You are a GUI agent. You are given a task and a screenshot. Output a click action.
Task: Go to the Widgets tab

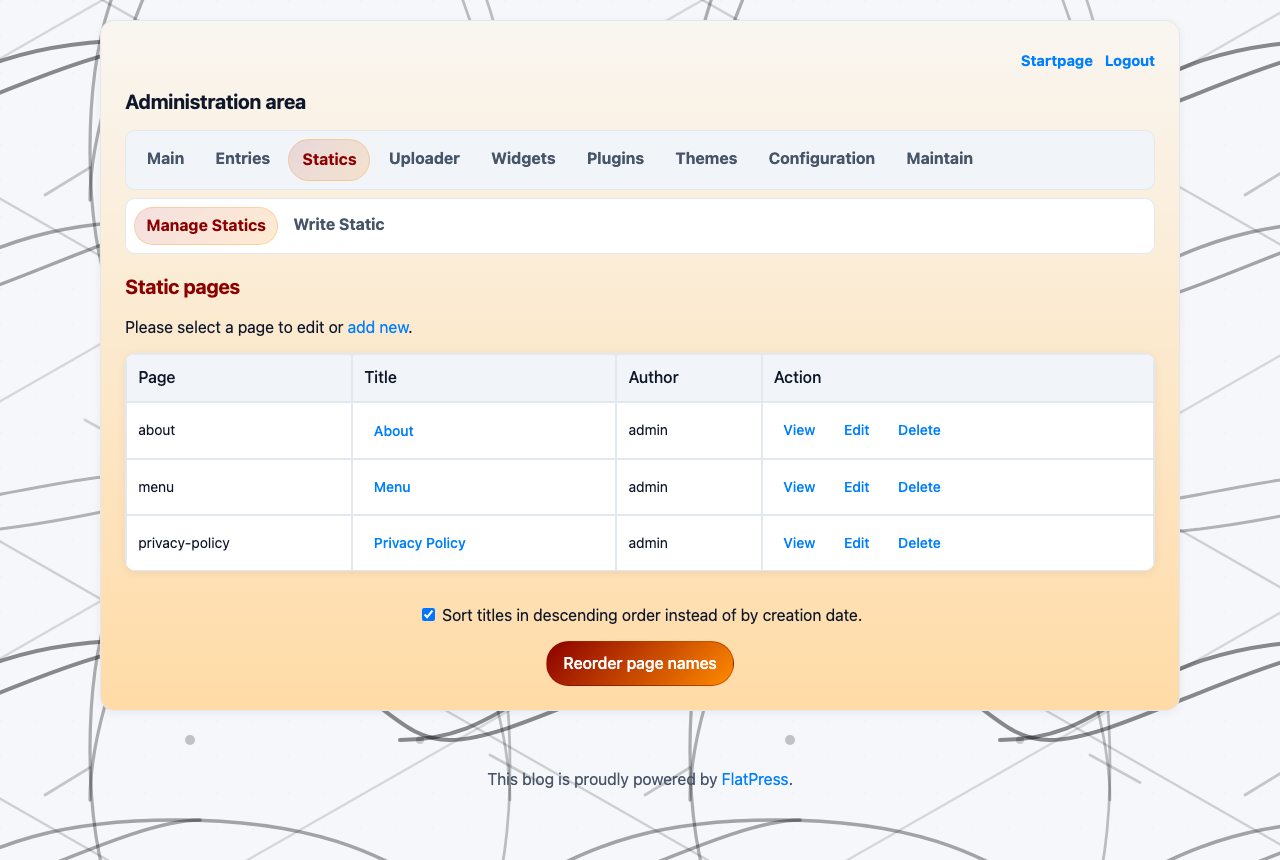click(523, 159)
